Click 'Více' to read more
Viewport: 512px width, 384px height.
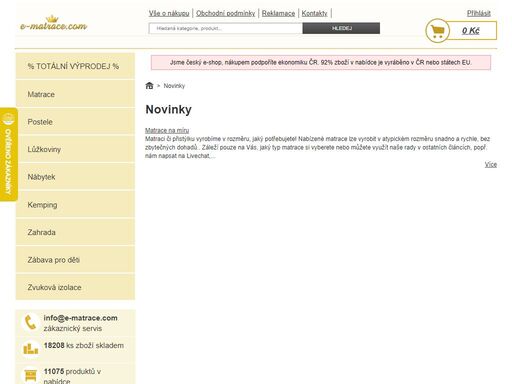pyautogui.click(x=491, y=164)
